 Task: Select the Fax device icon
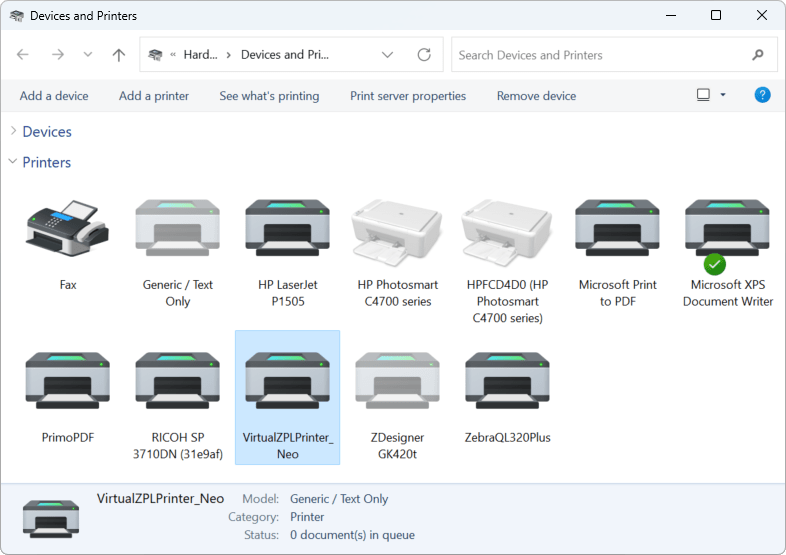pos(68,228)
